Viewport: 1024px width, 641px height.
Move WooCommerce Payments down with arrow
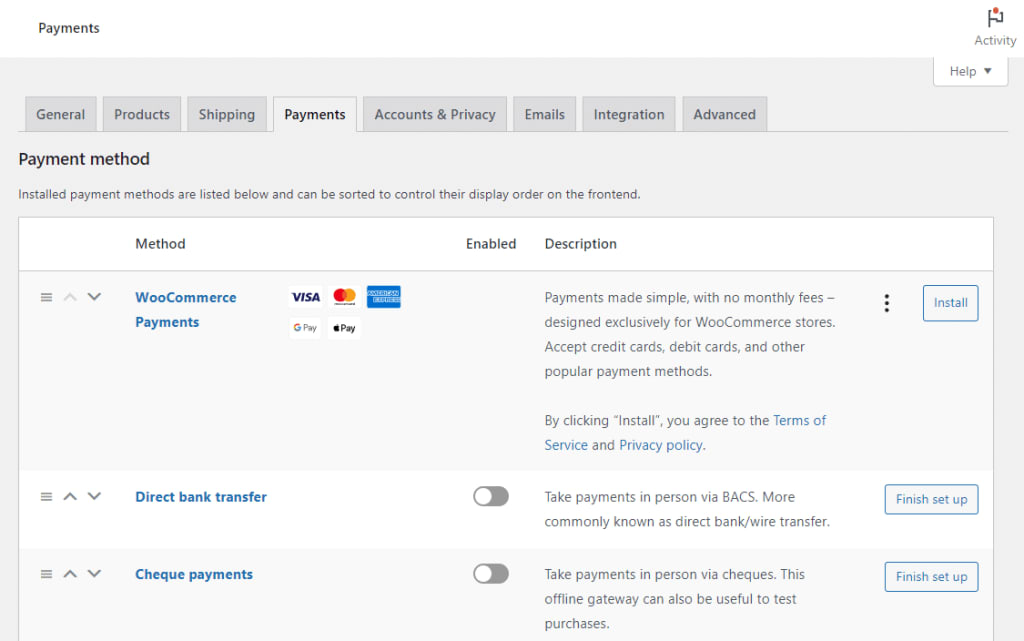94,297
